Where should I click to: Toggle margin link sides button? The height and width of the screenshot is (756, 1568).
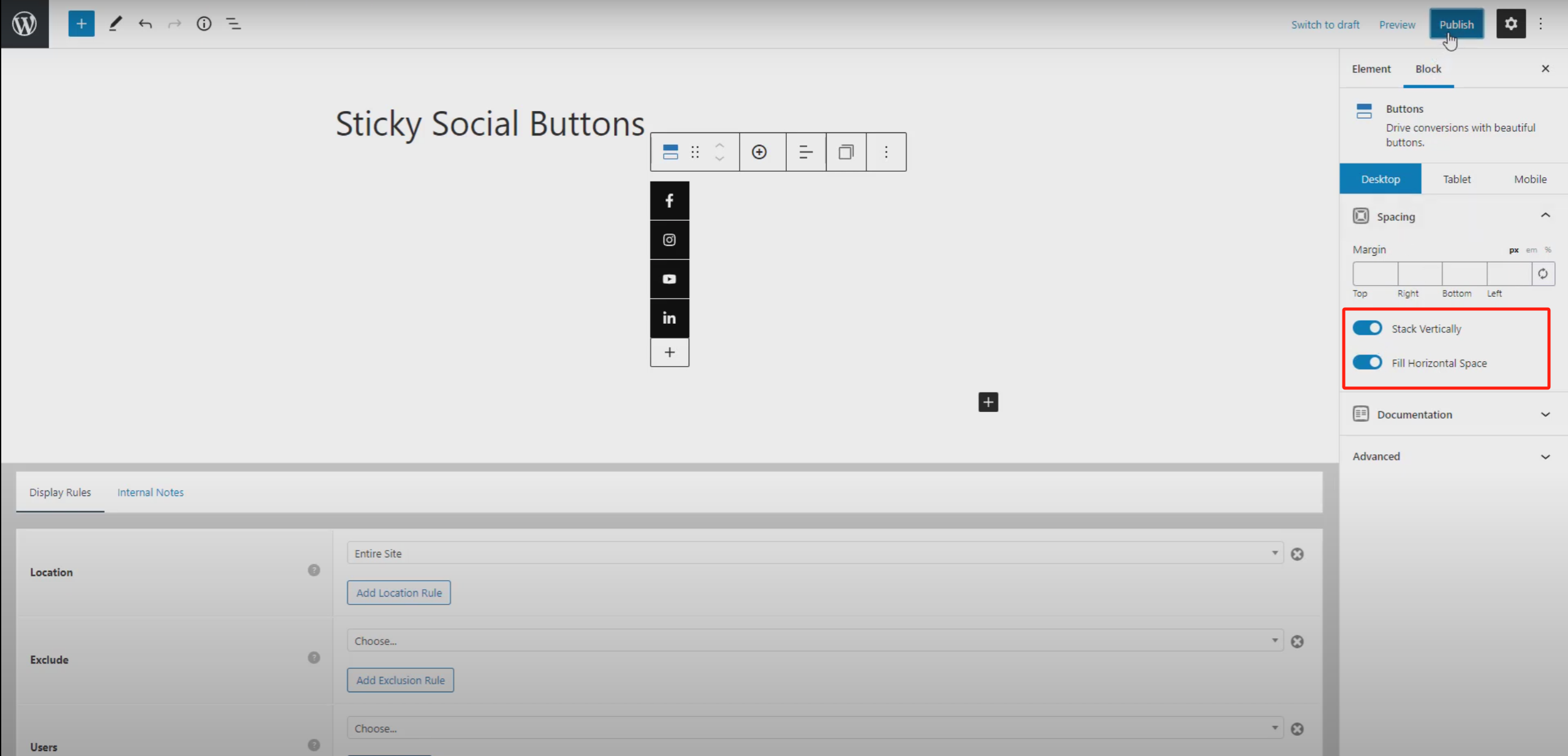tap(1542, 274)
